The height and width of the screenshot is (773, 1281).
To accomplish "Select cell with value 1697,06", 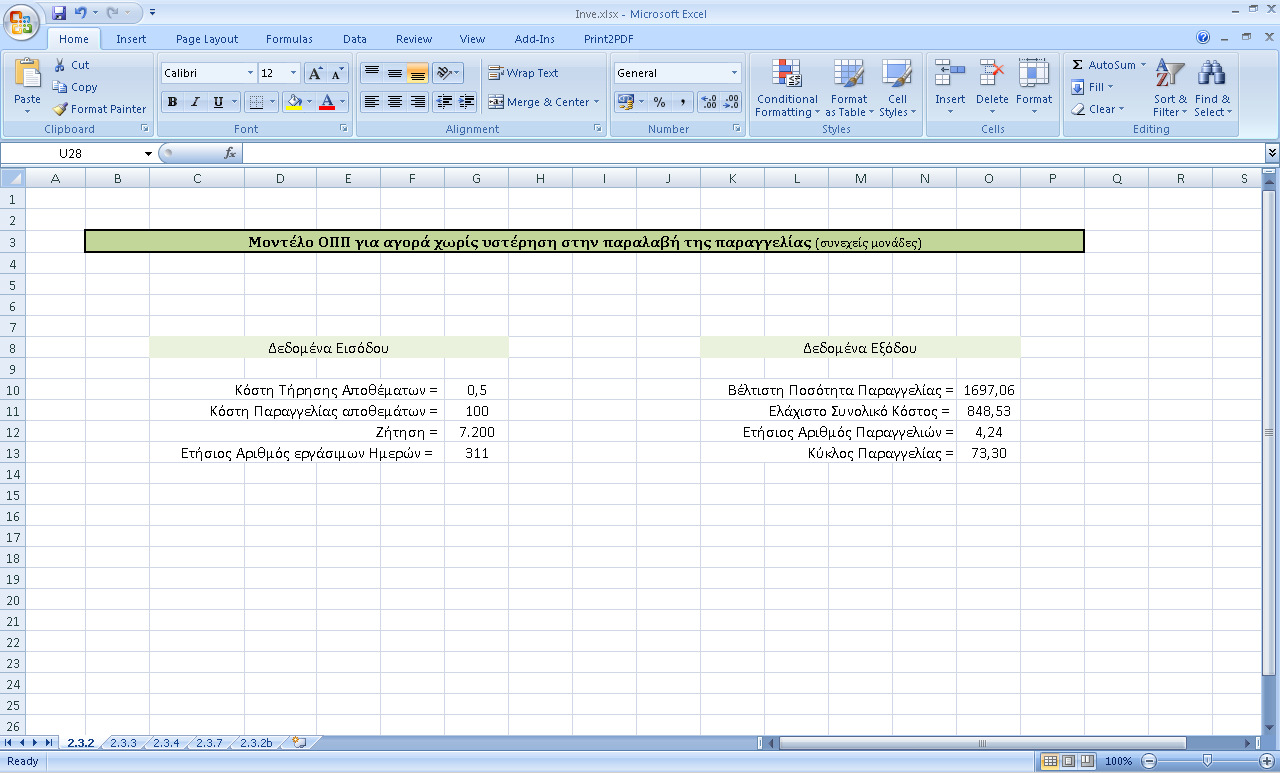I will click(x=988, y=390).
